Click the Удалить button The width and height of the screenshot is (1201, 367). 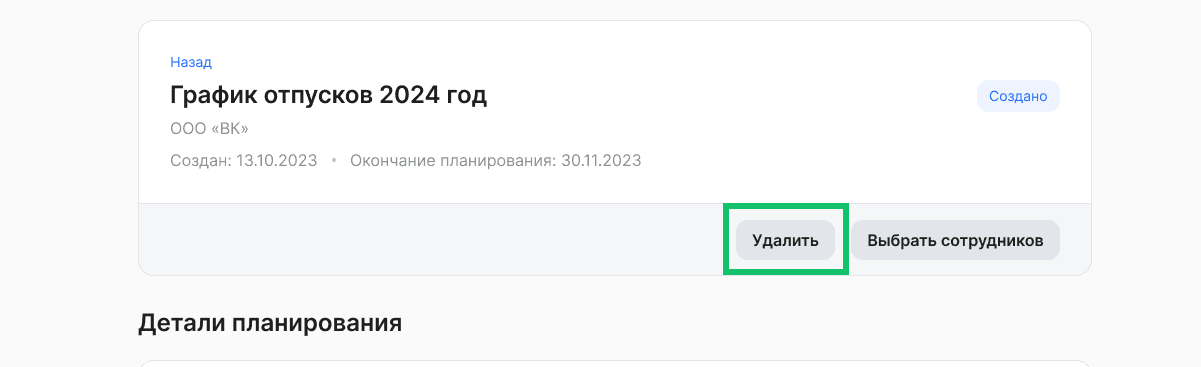[x=785, y=240]
